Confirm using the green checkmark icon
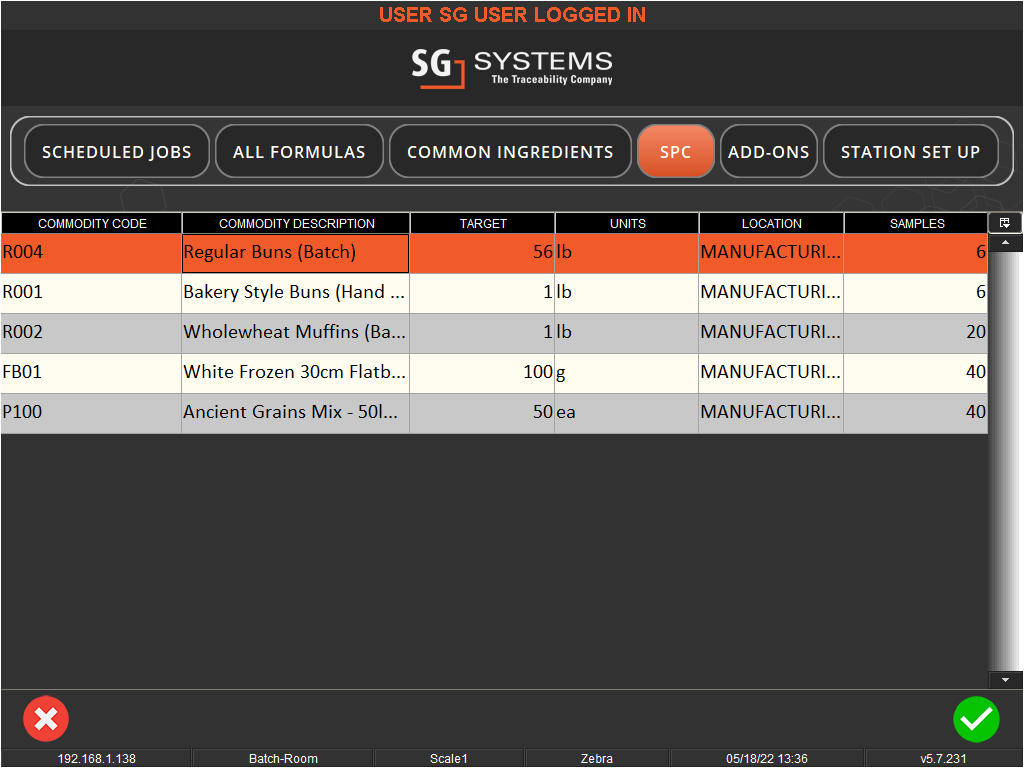Screen dimensions: 1024x768 (x=977, y=719)
